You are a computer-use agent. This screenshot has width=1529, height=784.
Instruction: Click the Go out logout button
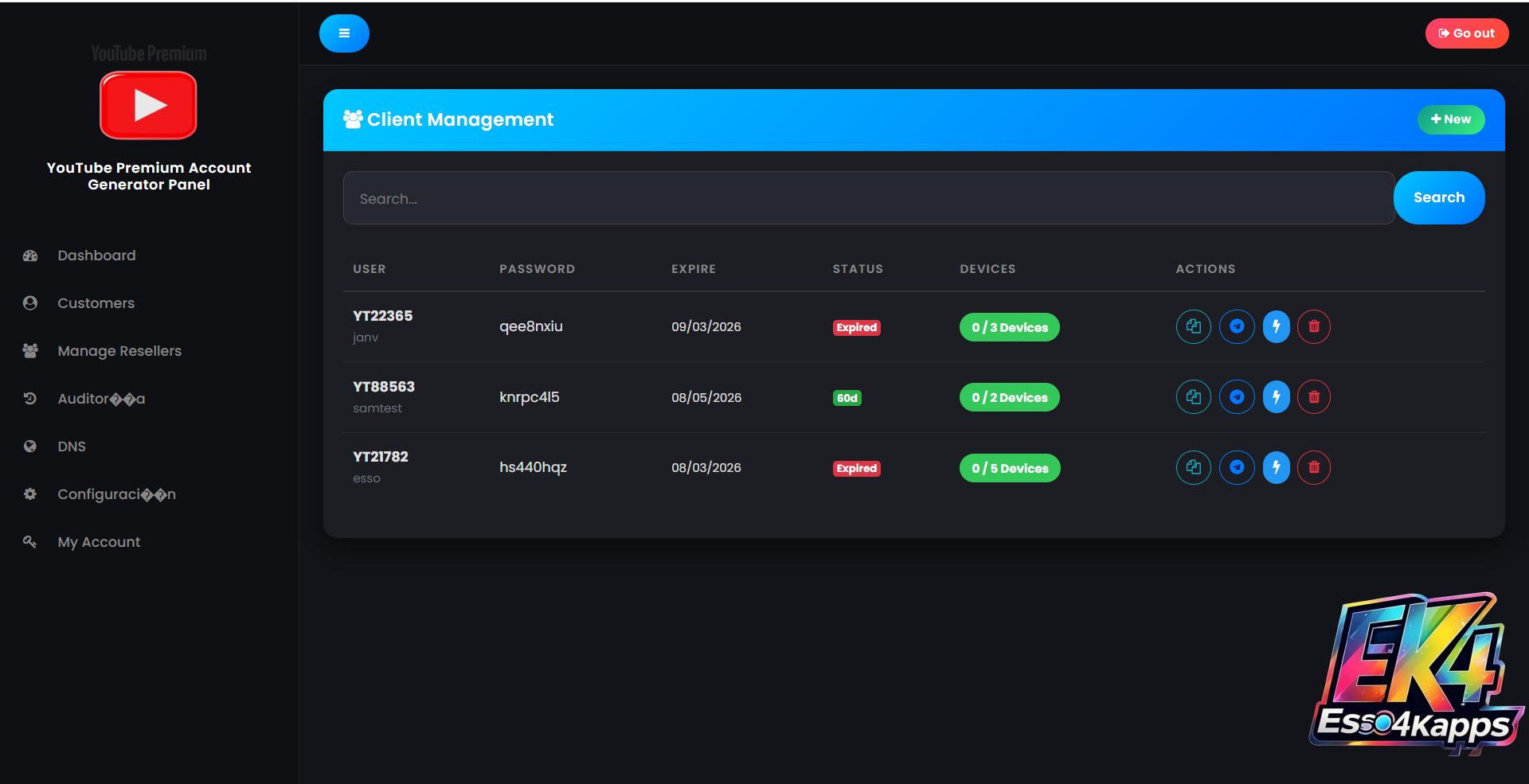pos(1466,33)
